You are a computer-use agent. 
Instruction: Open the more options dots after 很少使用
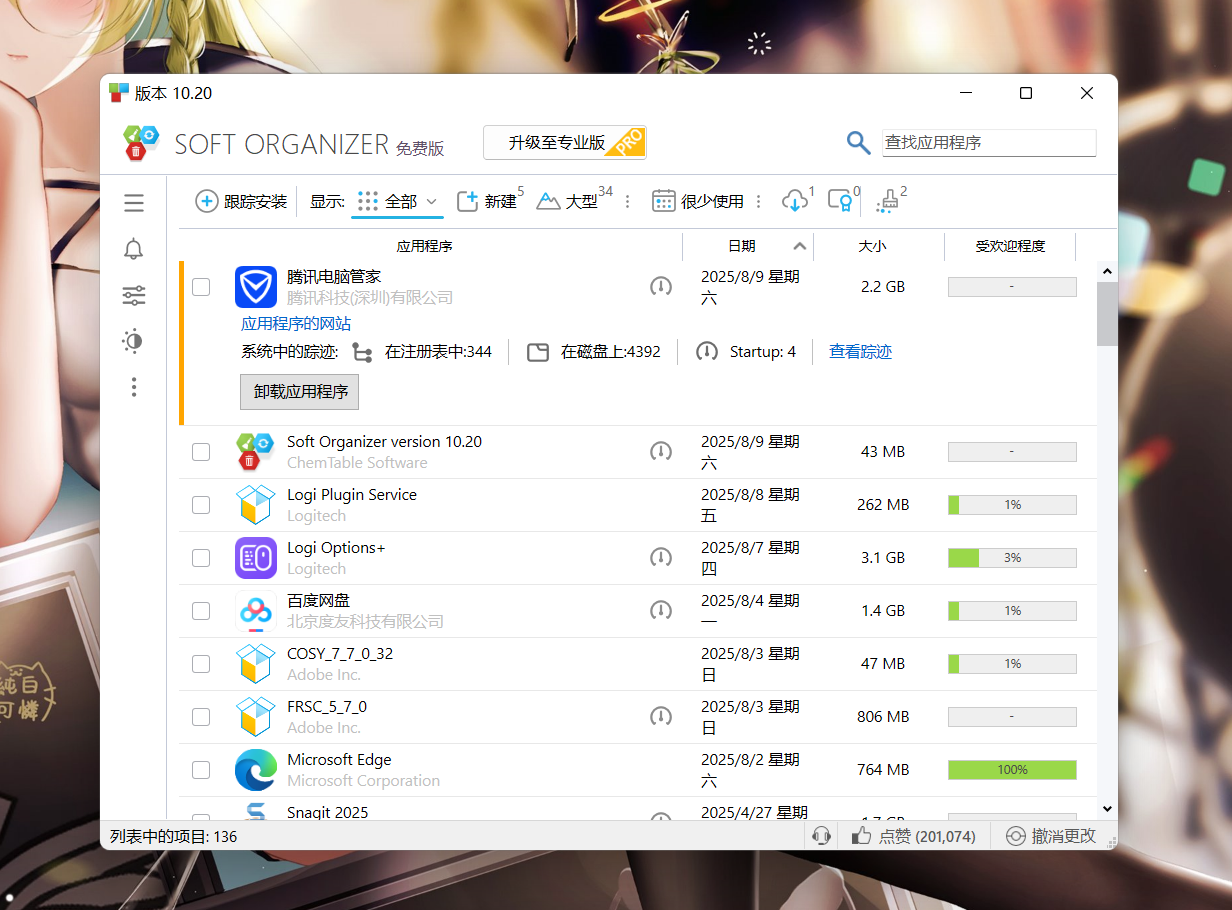[x=758, y=201]
